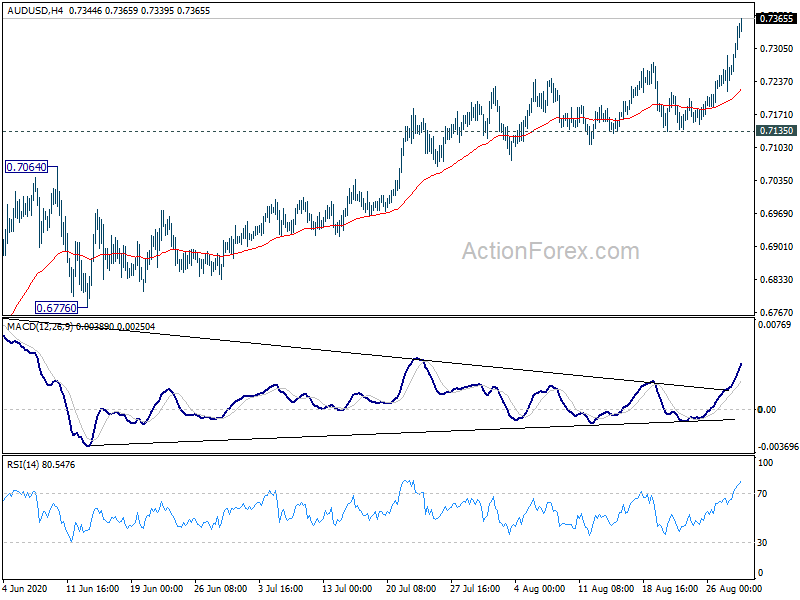The height and width of the screenshot is (600, 800).
Task: Select the 0.67760 price annotation label
Action: pyautogui.click(x=56, y=308)
